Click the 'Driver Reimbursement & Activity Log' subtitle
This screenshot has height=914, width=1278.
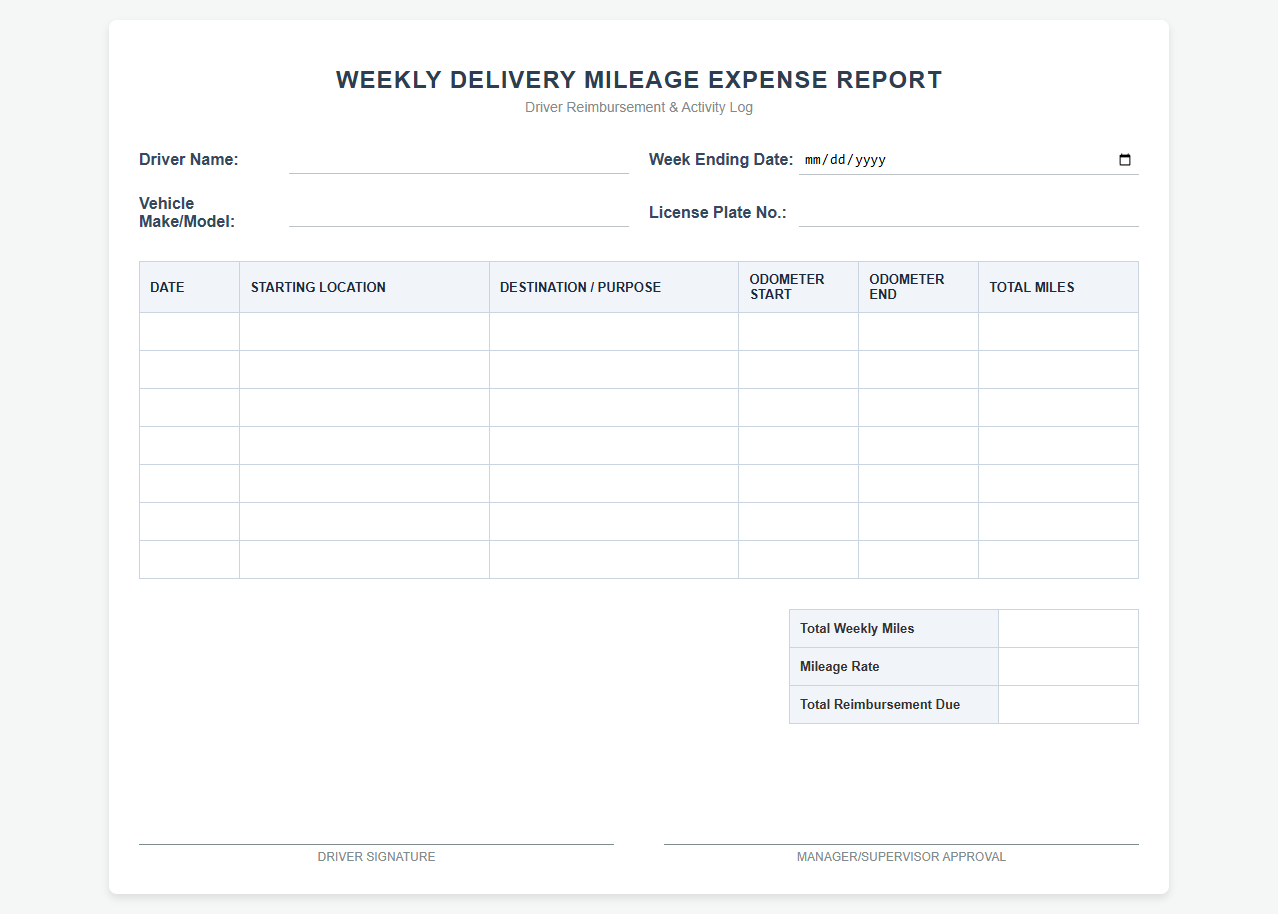(639, 107)
